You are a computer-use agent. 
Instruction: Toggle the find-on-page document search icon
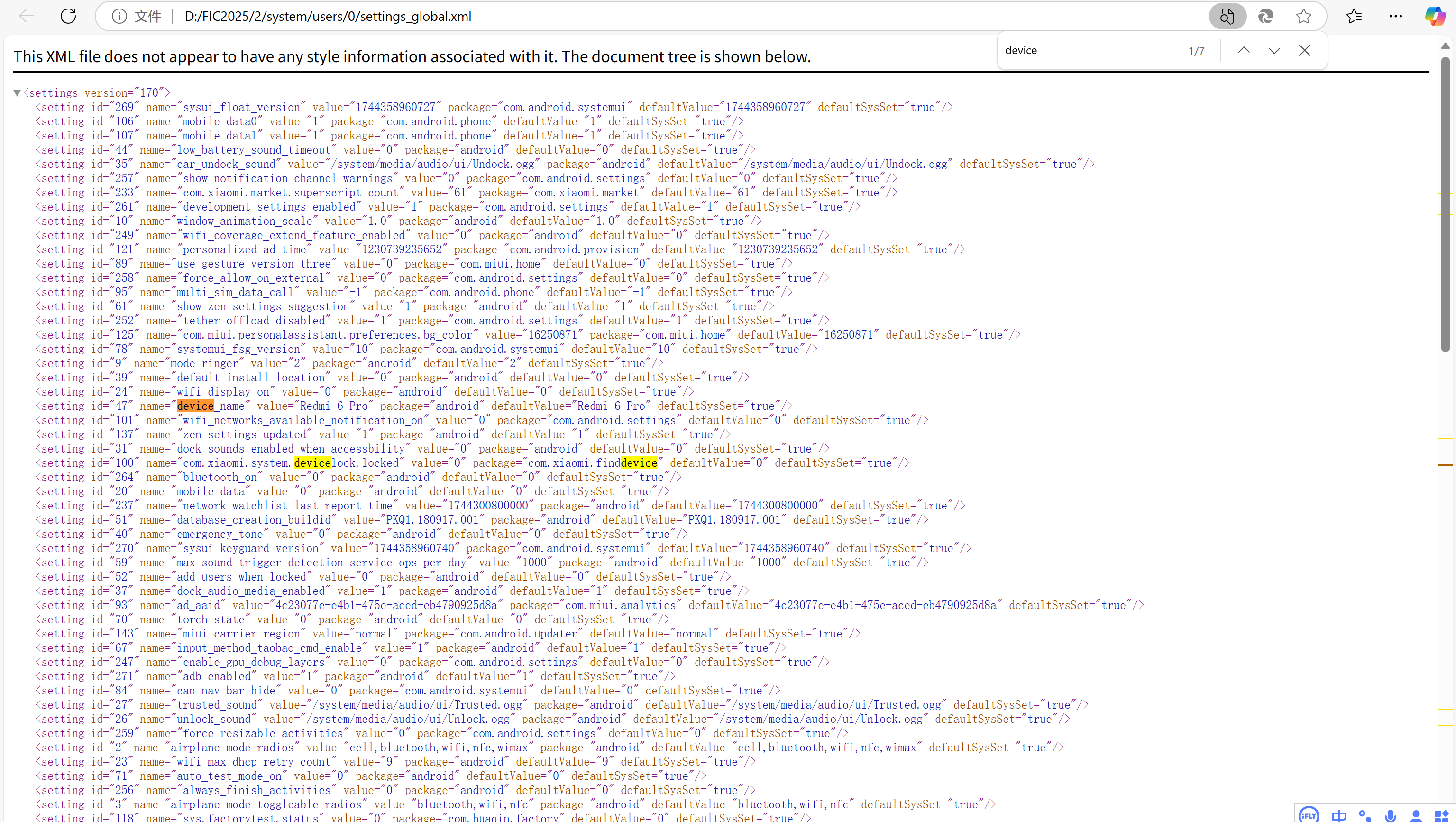[1227, 16]
